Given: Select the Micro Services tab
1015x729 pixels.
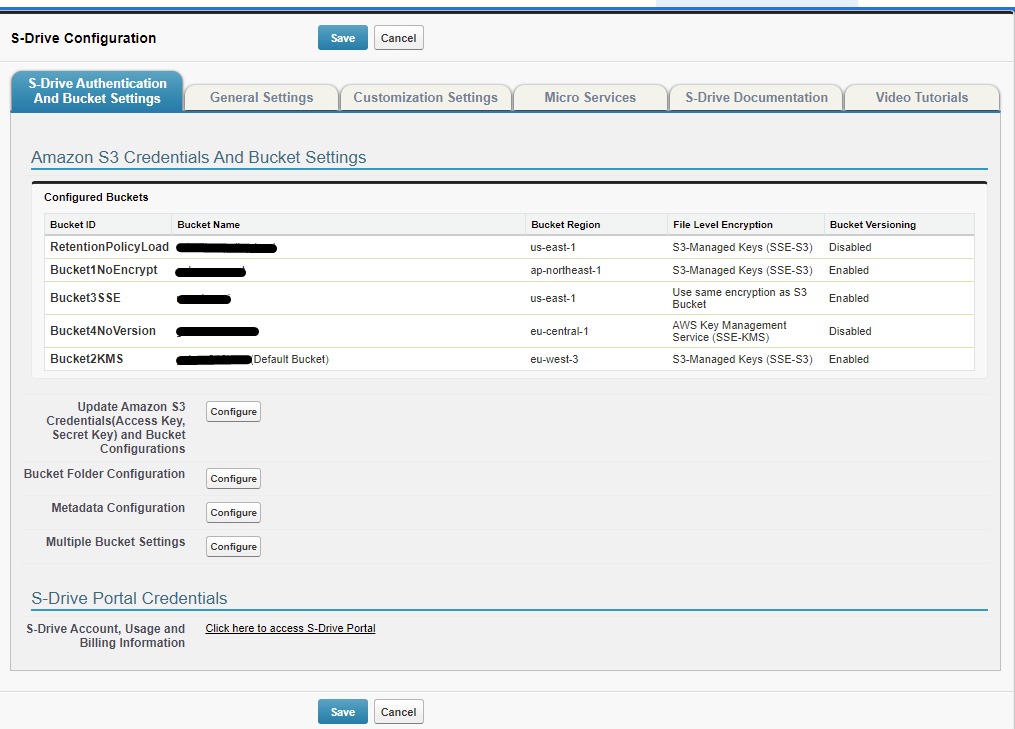Looking at the screenshot, I should tap(589, 97).
